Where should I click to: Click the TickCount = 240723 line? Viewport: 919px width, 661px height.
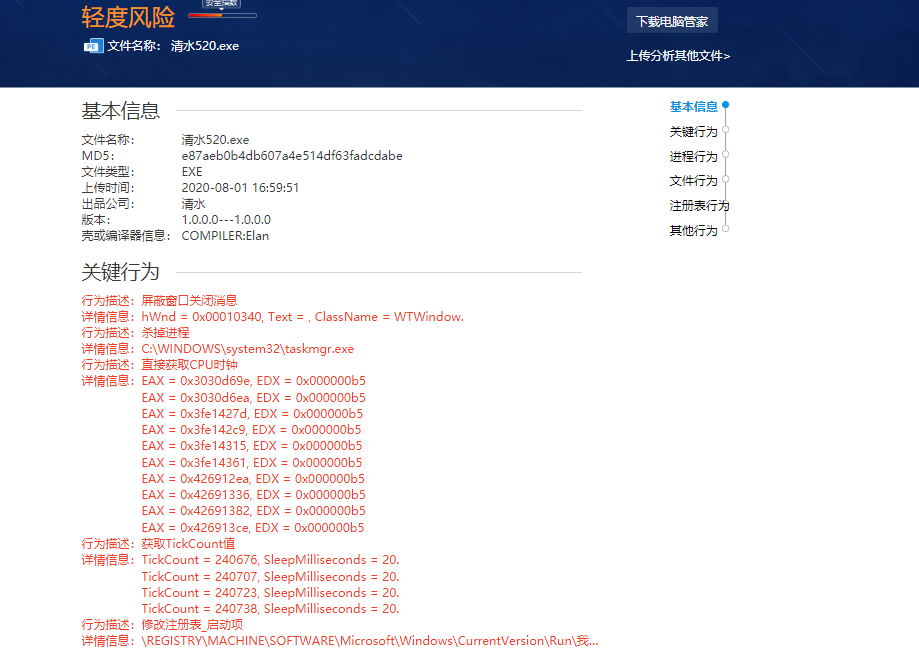(x=270, y=592)
